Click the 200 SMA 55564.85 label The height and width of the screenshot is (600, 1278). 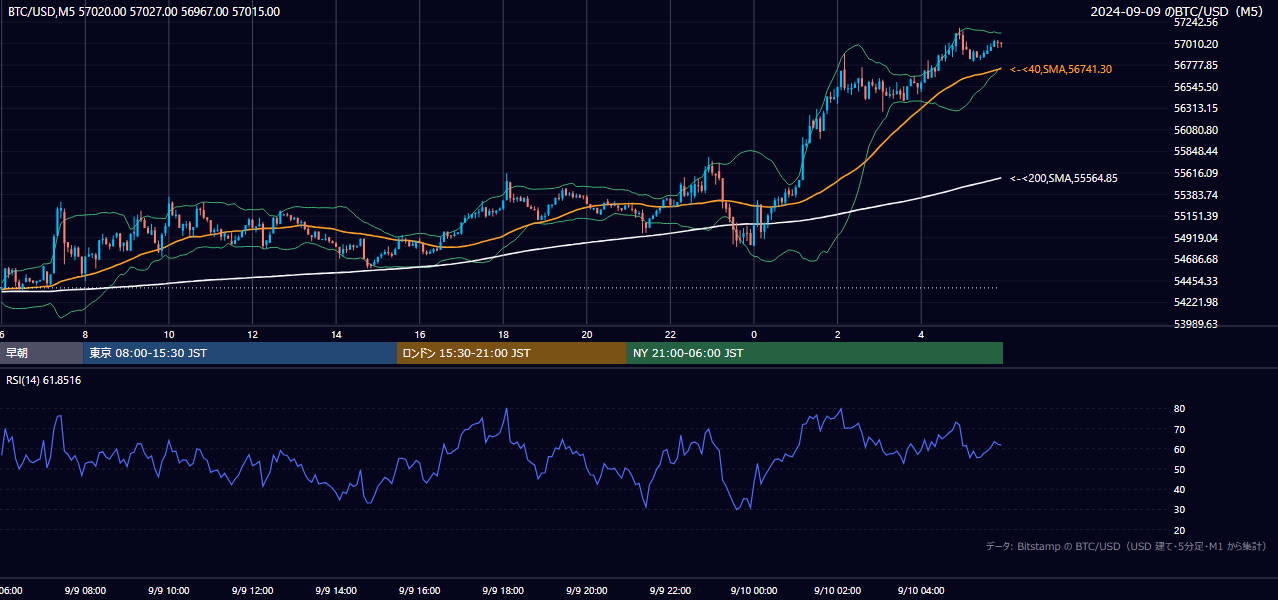pos(1064,178)
